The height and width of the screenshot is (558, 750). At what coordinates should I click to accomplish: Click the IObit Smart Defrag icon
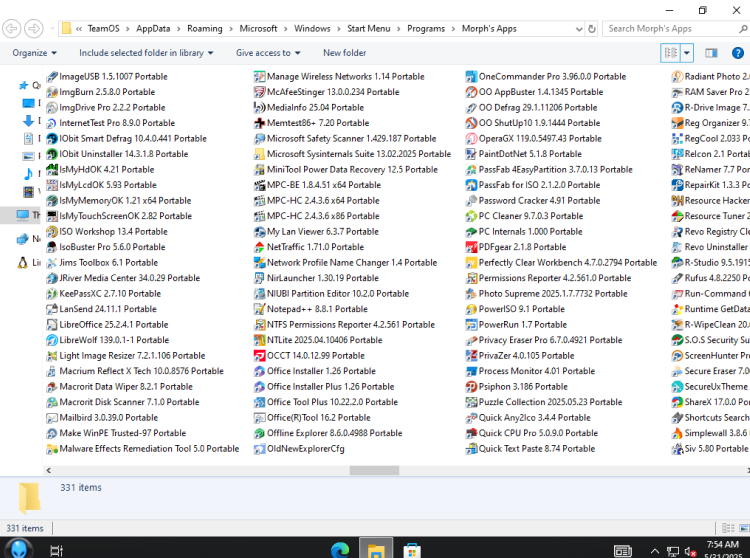point(52,139)
